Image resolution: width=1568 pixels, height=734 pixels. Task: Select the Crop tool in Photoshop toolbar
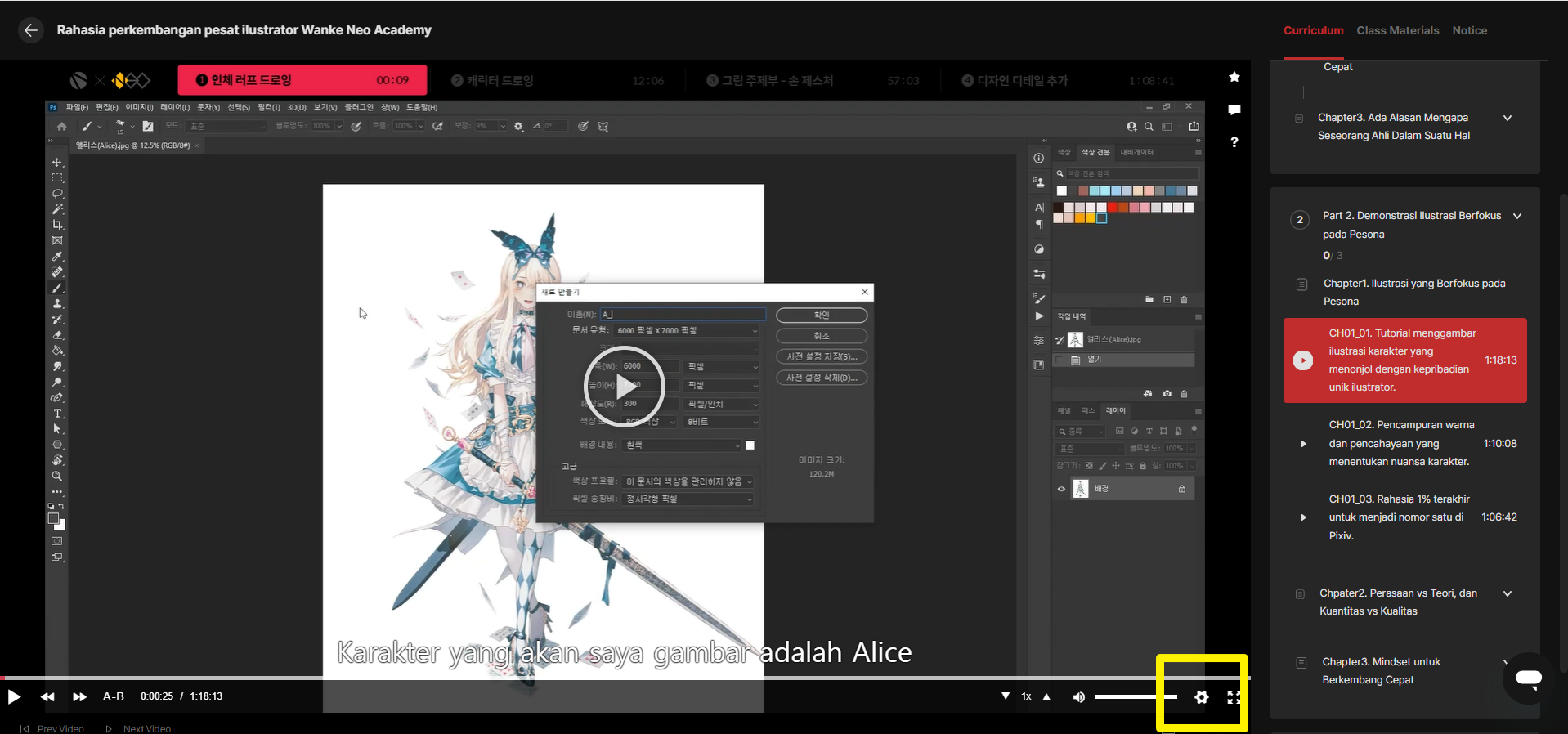pyautogui.click(x=57, y=225)
